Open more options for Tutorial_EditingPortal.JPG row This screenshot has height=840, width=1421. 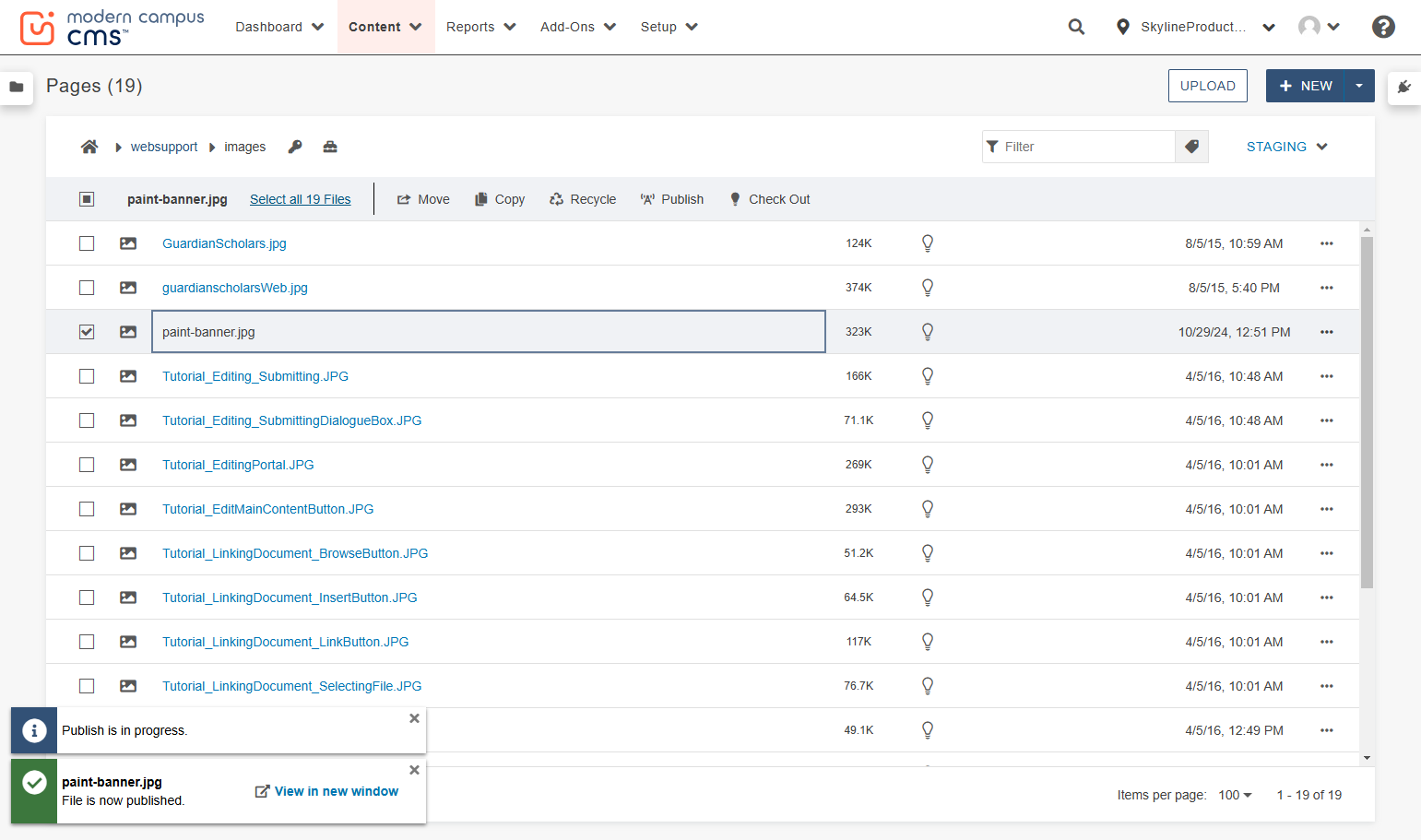click(x=1327, y=465)
